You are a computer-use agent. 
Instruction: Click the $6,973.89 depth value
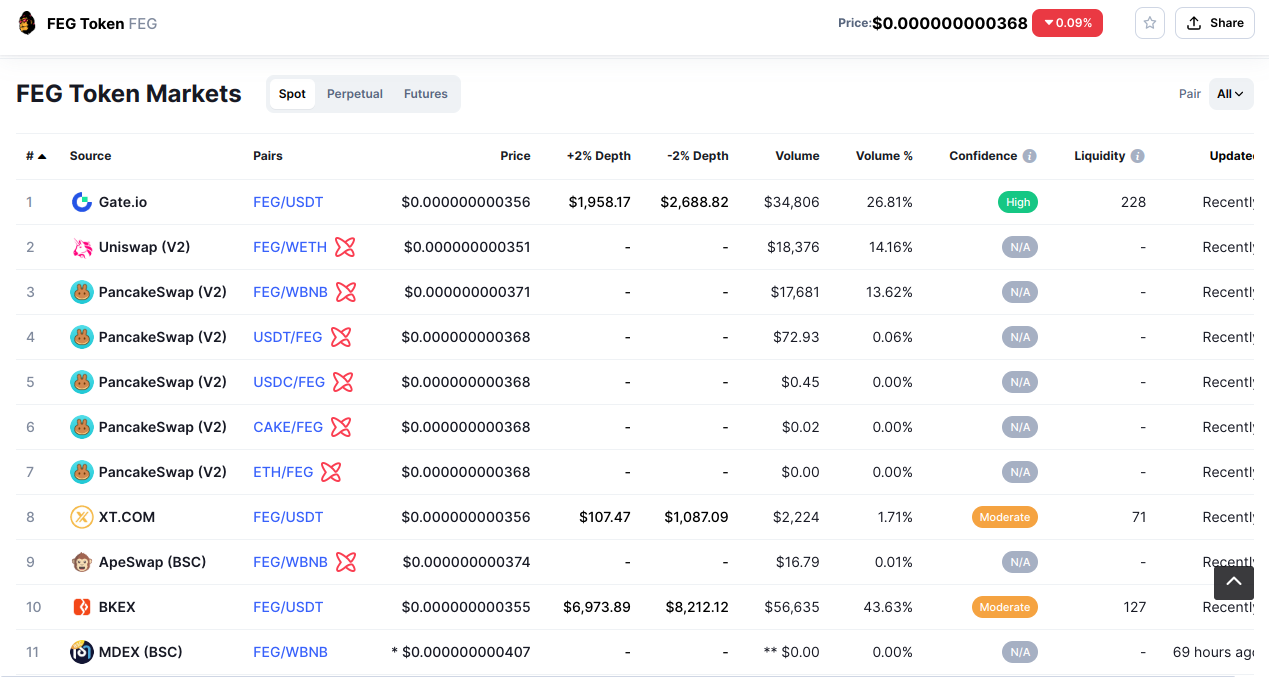click(x=597, y=607)
